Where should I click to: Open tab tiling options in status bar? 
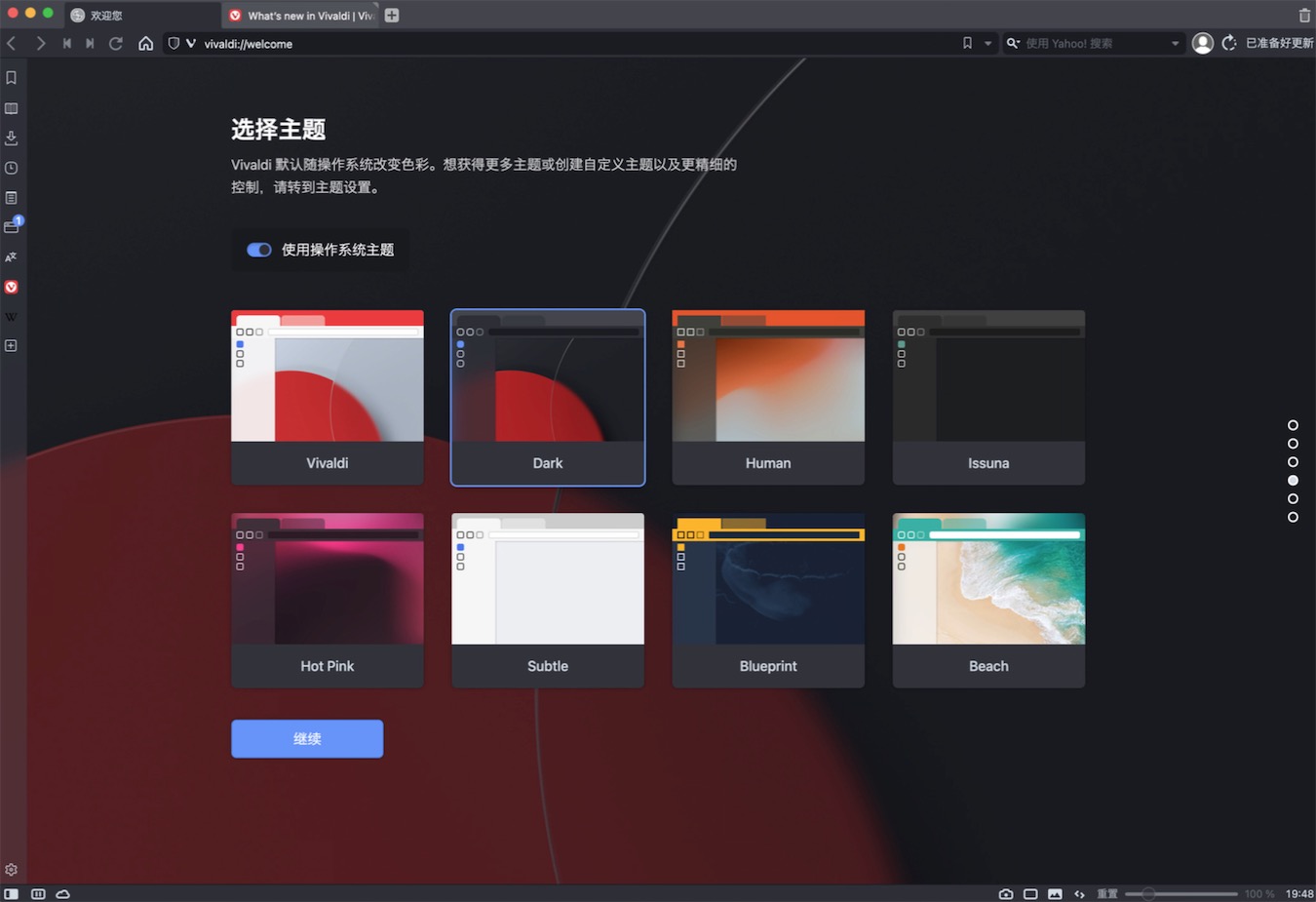coord(38,893)
